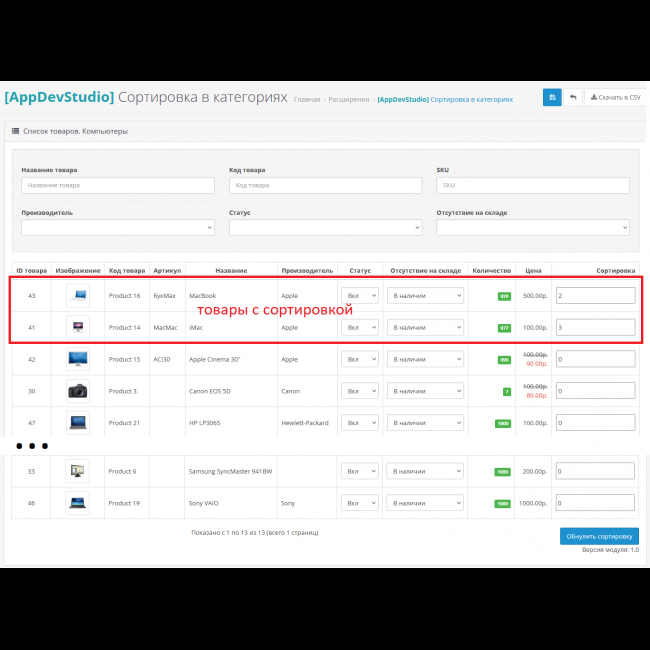The height and width of the screenshot is (650, 650).
Task: Focus the Название товара filter field
Action: (x=118, y=185)
